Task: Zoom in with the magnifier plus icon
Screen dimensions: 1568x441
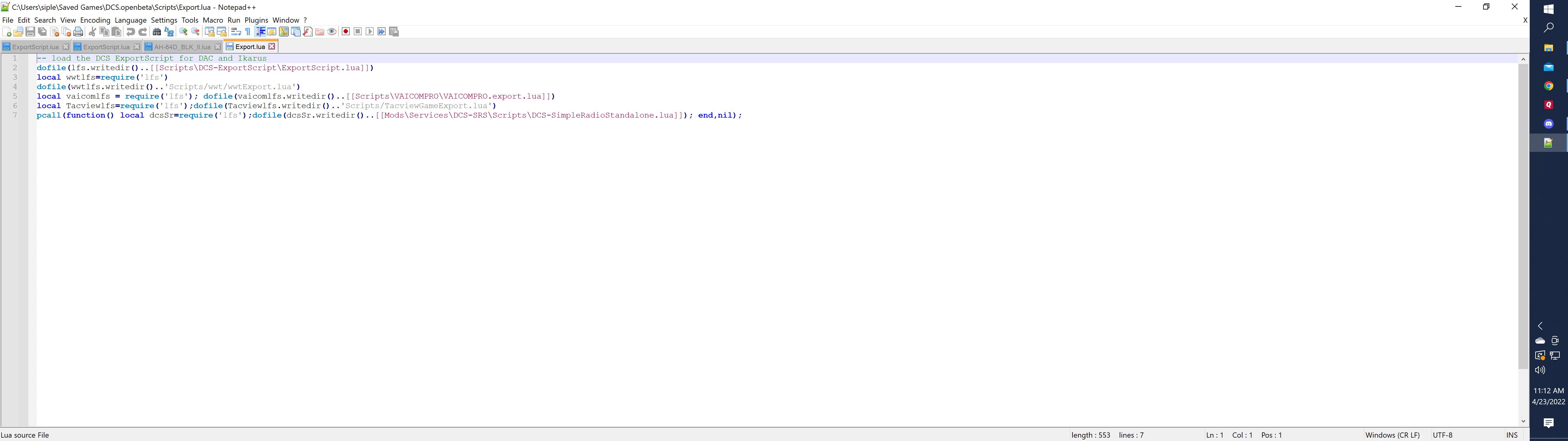Action: point(183,32)
